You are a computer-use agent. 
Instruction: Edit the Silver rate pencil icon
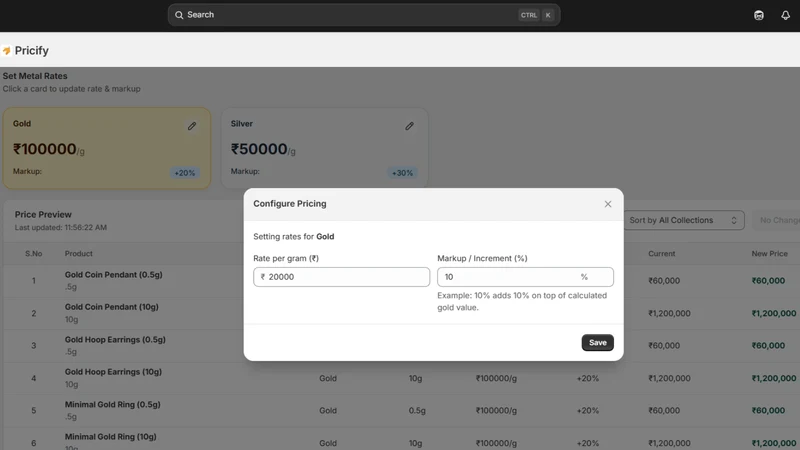point(409,126)
